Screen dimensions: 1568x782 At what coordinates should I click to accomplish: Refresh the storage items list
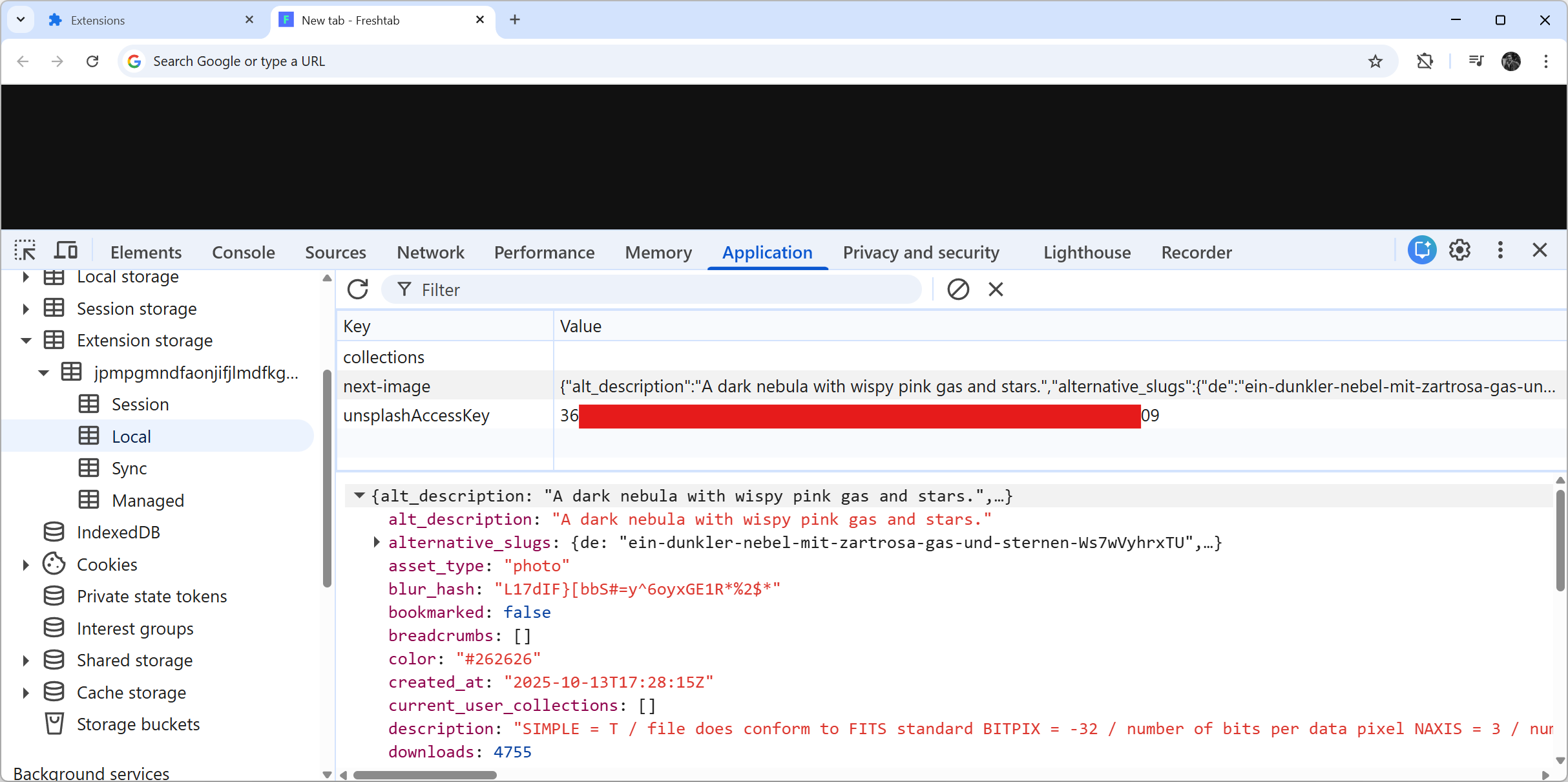click(x=357, y=289)
